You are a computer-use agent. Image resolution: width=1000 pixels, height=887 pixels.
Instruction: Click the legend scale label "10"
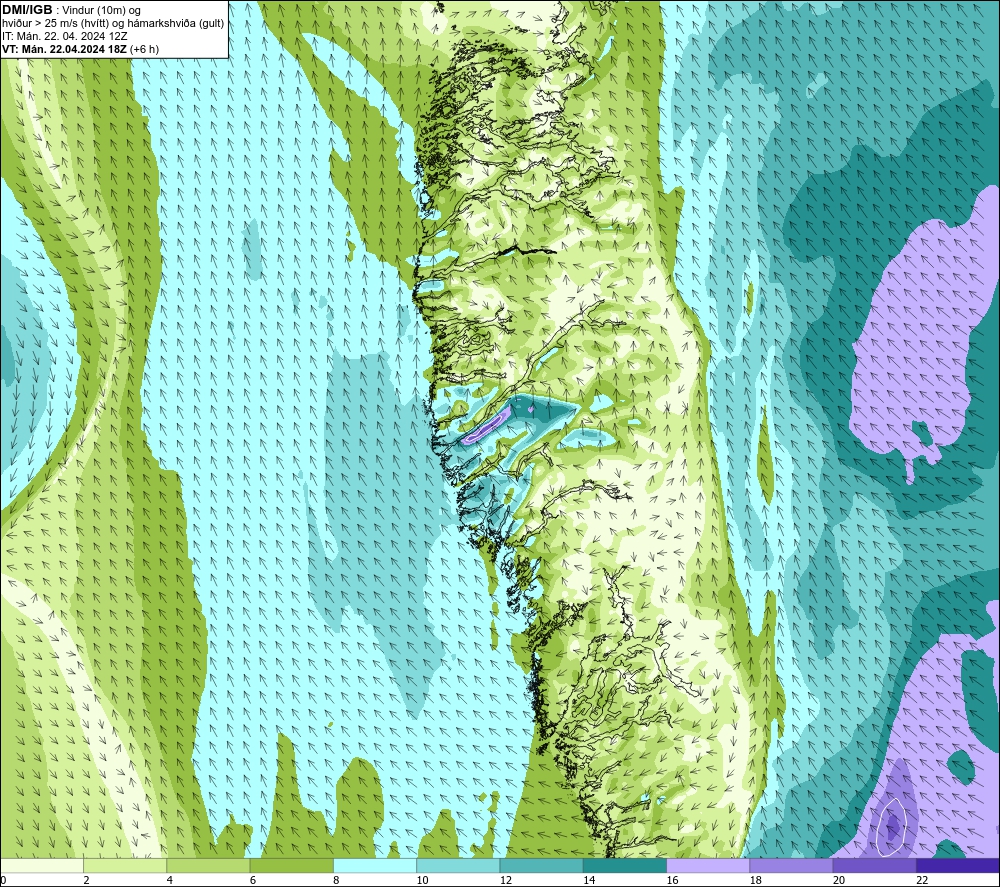(x=422, y=880)
